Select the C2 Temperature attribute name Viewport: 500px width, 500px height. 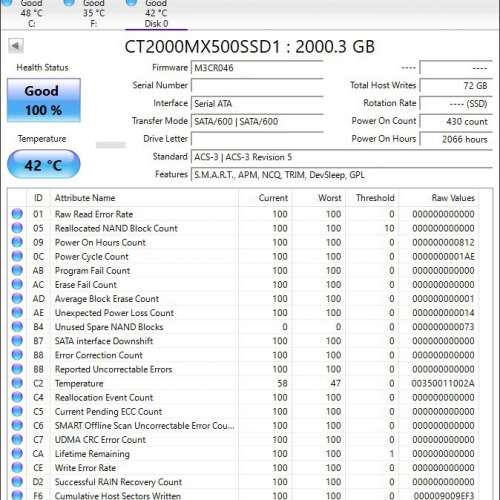(79, 383)
